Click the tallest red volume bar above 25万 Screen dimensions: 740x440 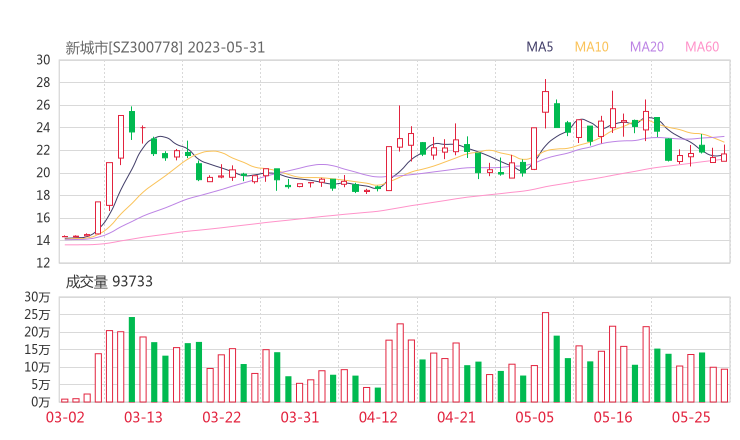click(x=546, y=357)
